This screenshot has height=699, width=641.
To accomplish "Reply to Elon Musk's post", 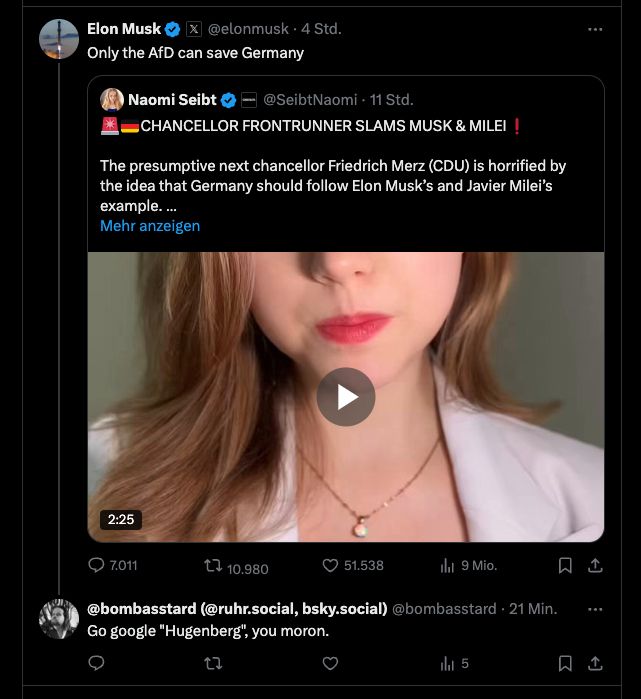I will 97,565.
